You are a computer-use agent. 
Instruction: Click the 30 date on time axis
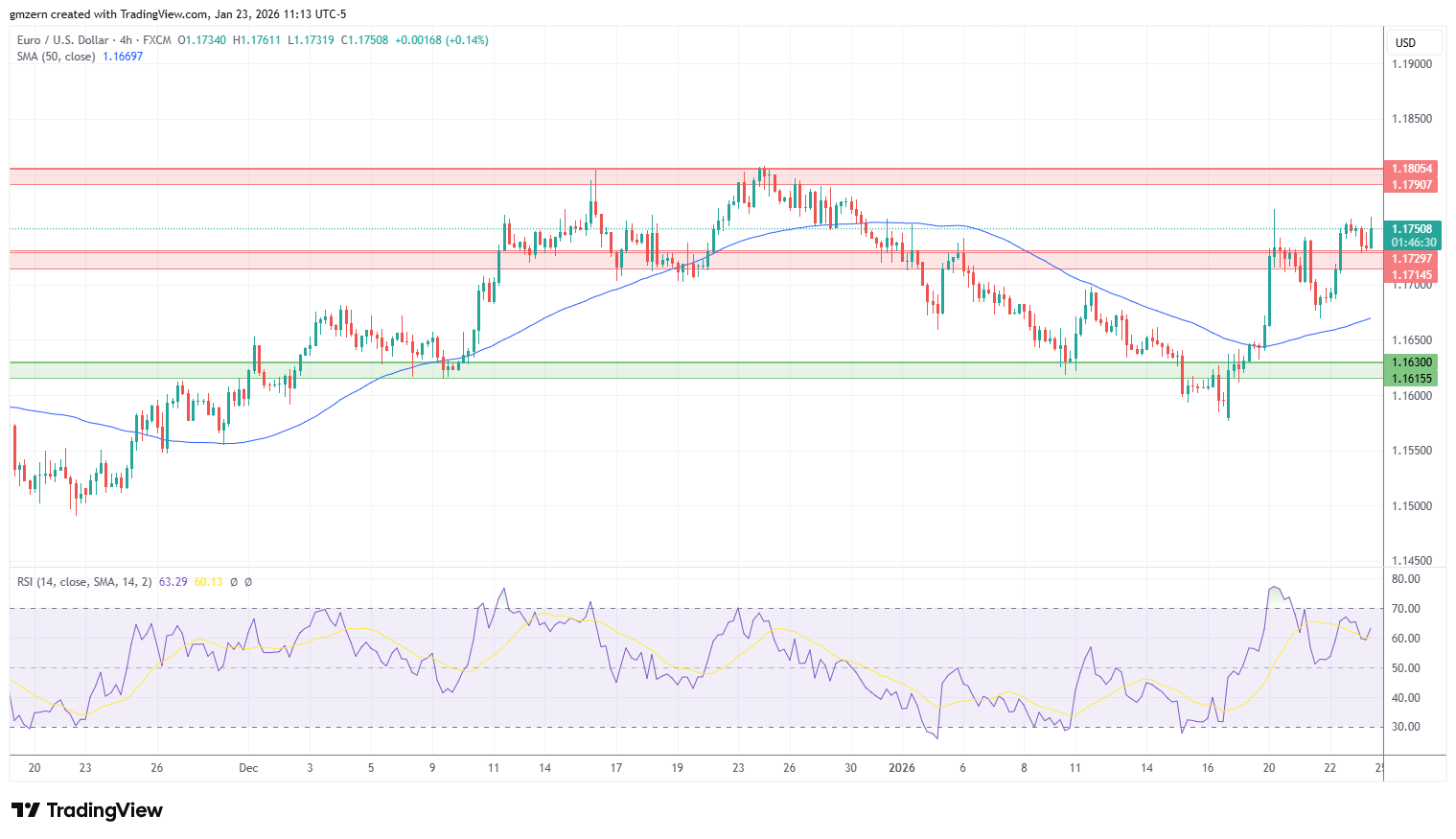851,768
